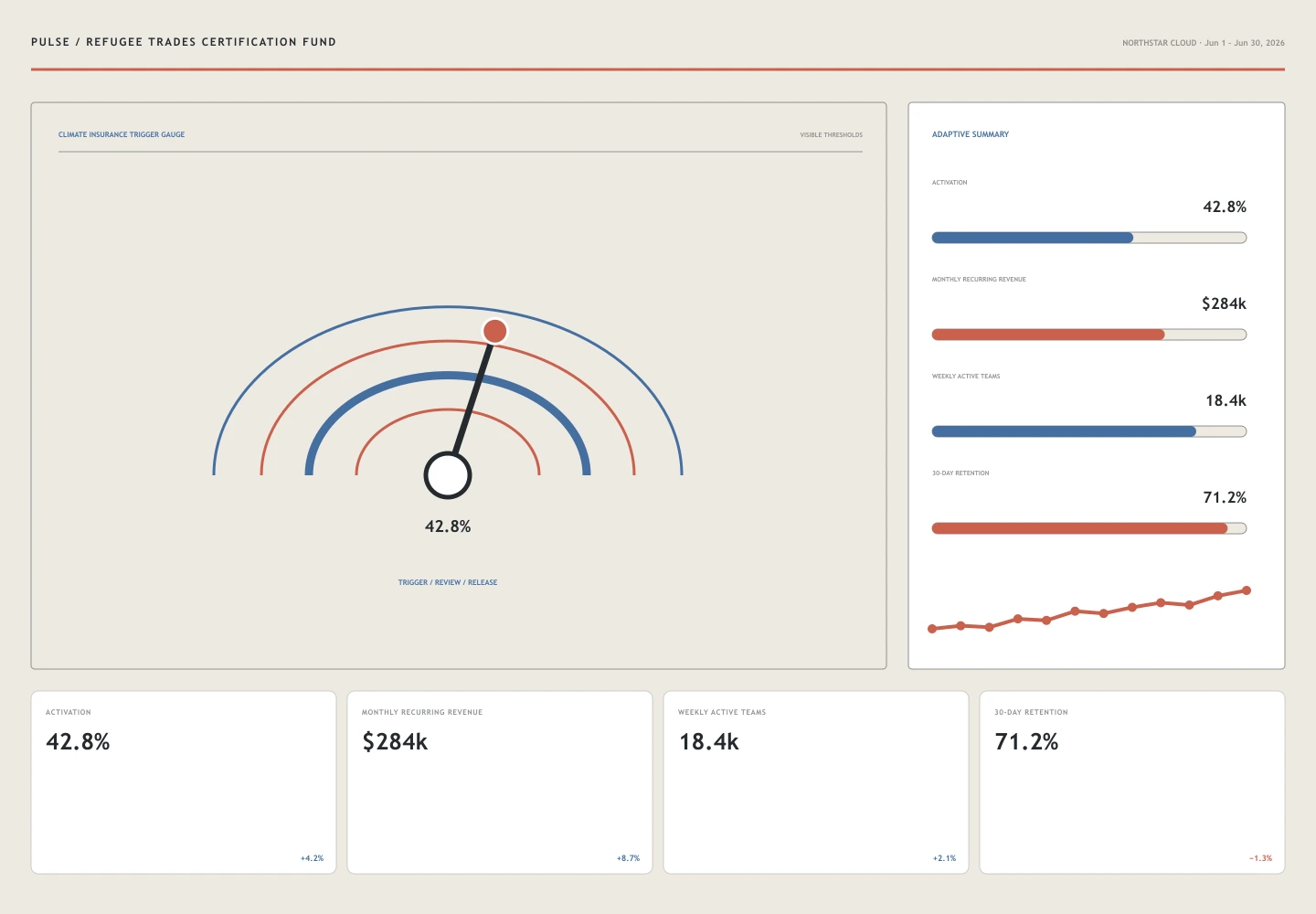
Task: Click the Weekly Active Teams progress bar
Action: click(1089, 431)
